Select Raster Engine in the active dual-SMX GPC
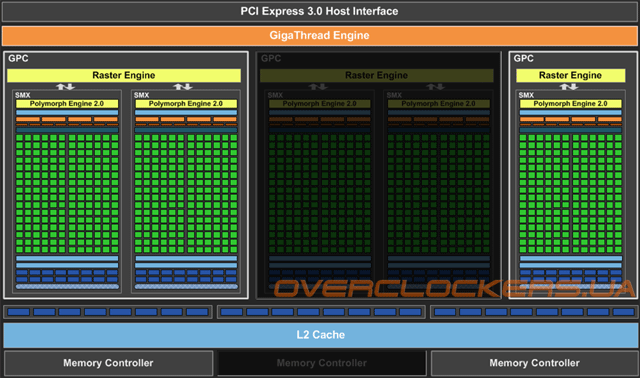Screen dimensions: 640x378 (124, 76)
